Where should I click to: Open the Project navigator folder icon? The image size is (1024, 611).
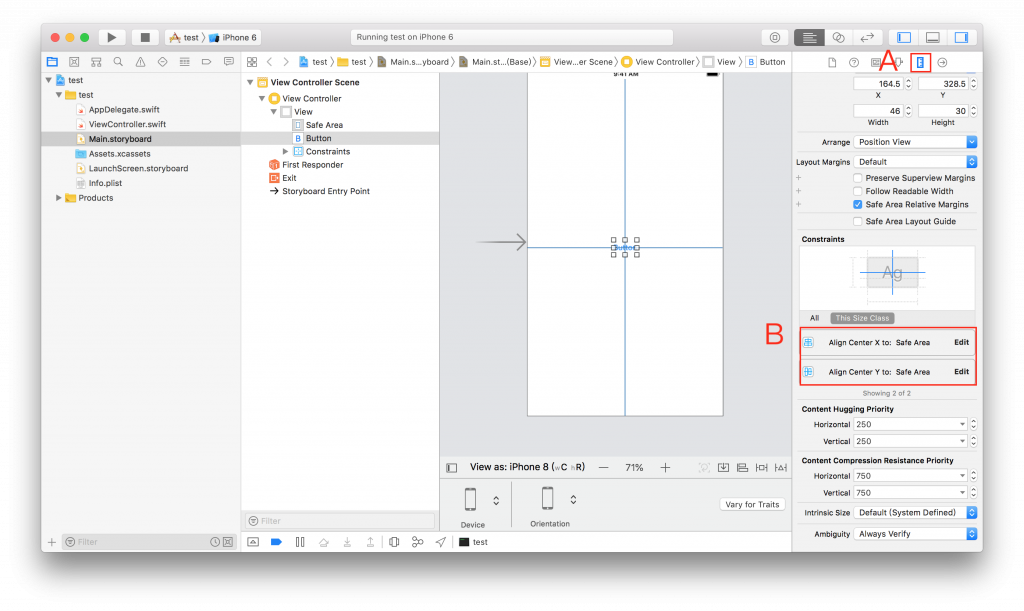[52, 62]
